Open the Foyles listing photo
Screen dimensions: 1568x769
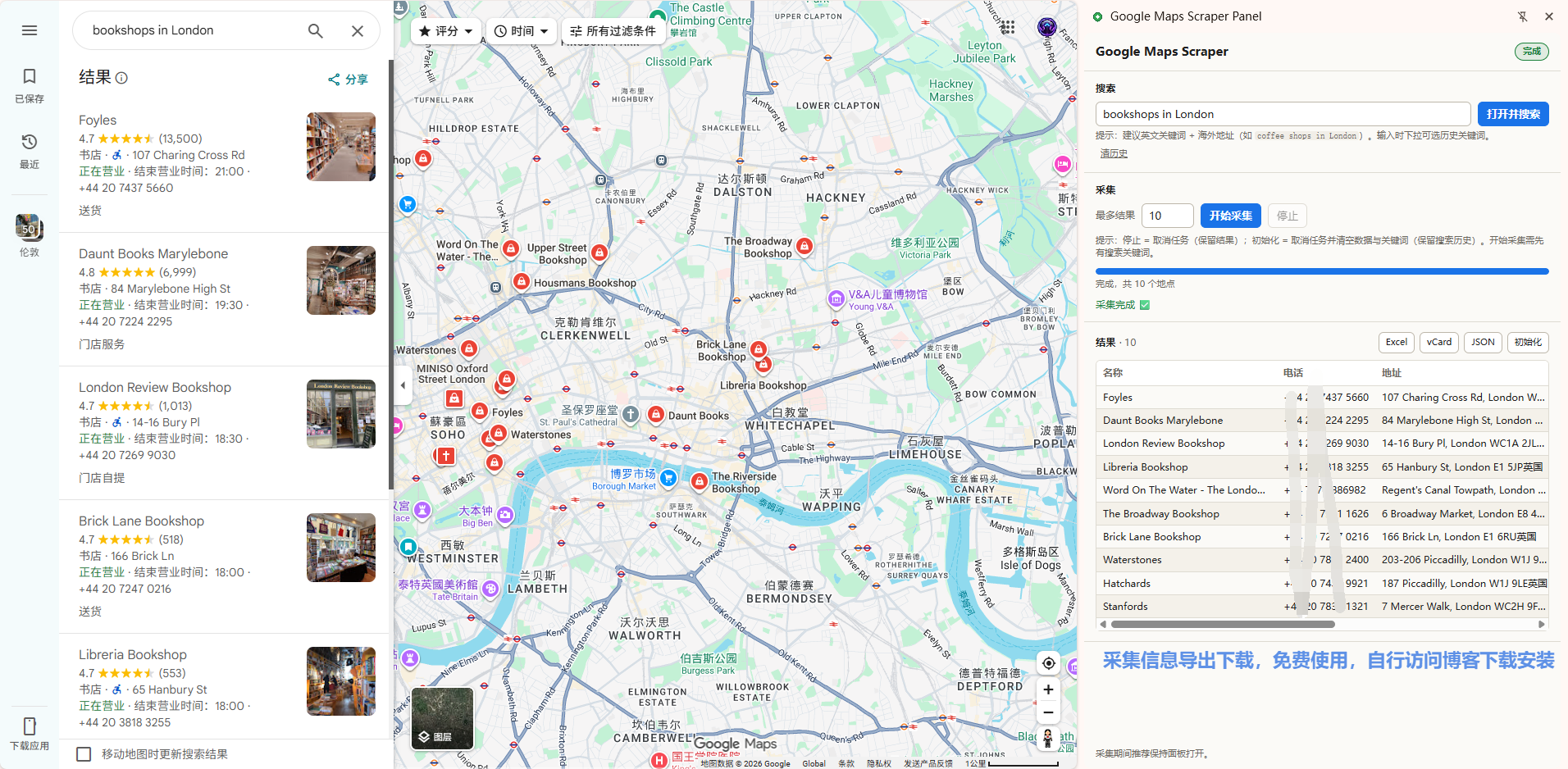pos(341,147)
